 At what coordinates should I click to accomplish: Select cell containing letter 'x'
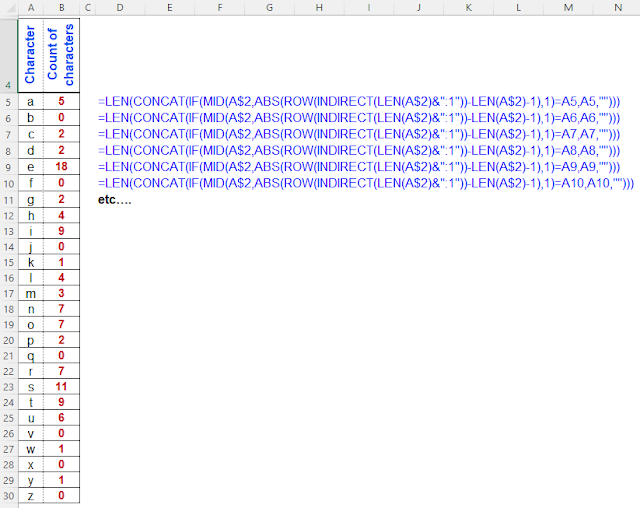point(31,464)
